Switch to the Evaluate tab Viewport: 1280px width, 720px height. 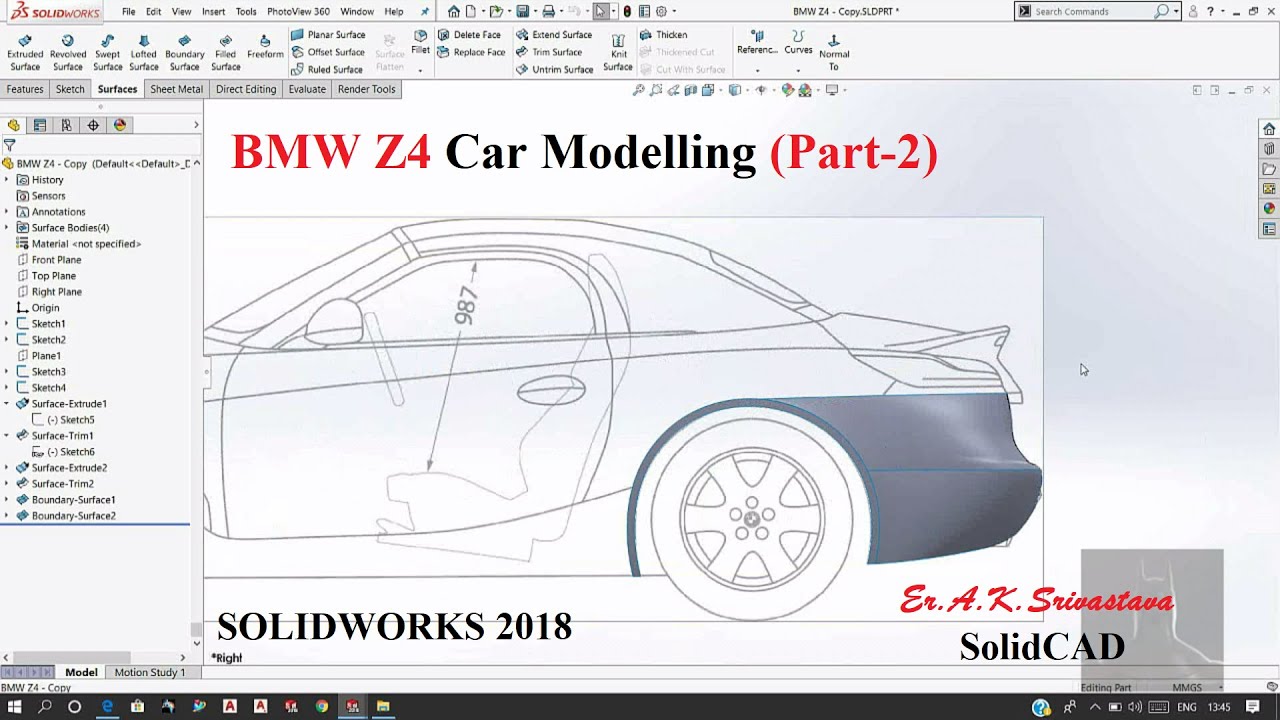pos(307,89)
